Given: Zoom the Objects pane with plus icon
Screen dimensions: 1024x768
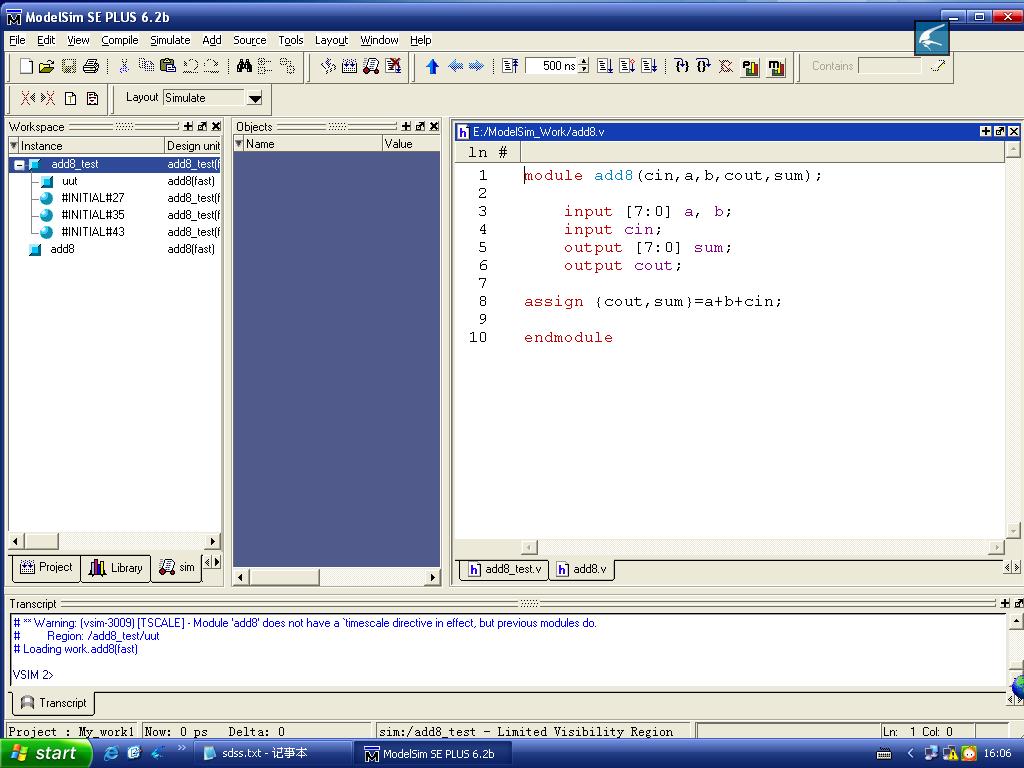Looking at the screenshot, I should pos(406,127).
